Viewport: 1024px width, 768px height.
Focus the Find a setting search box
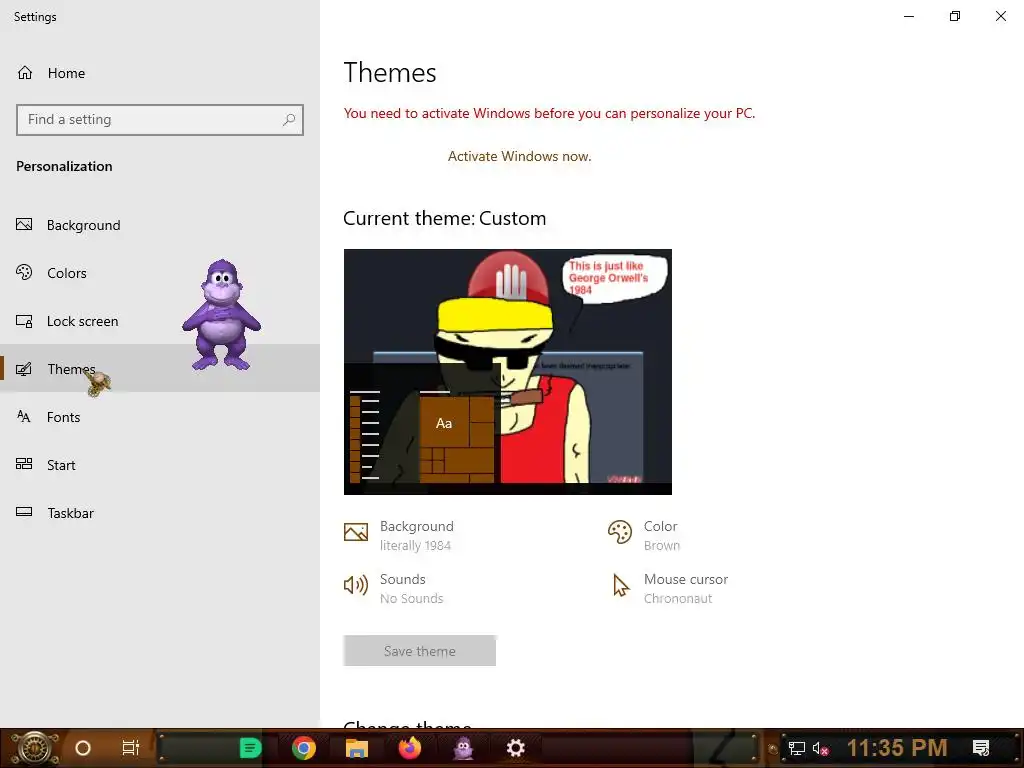[160, 120]
